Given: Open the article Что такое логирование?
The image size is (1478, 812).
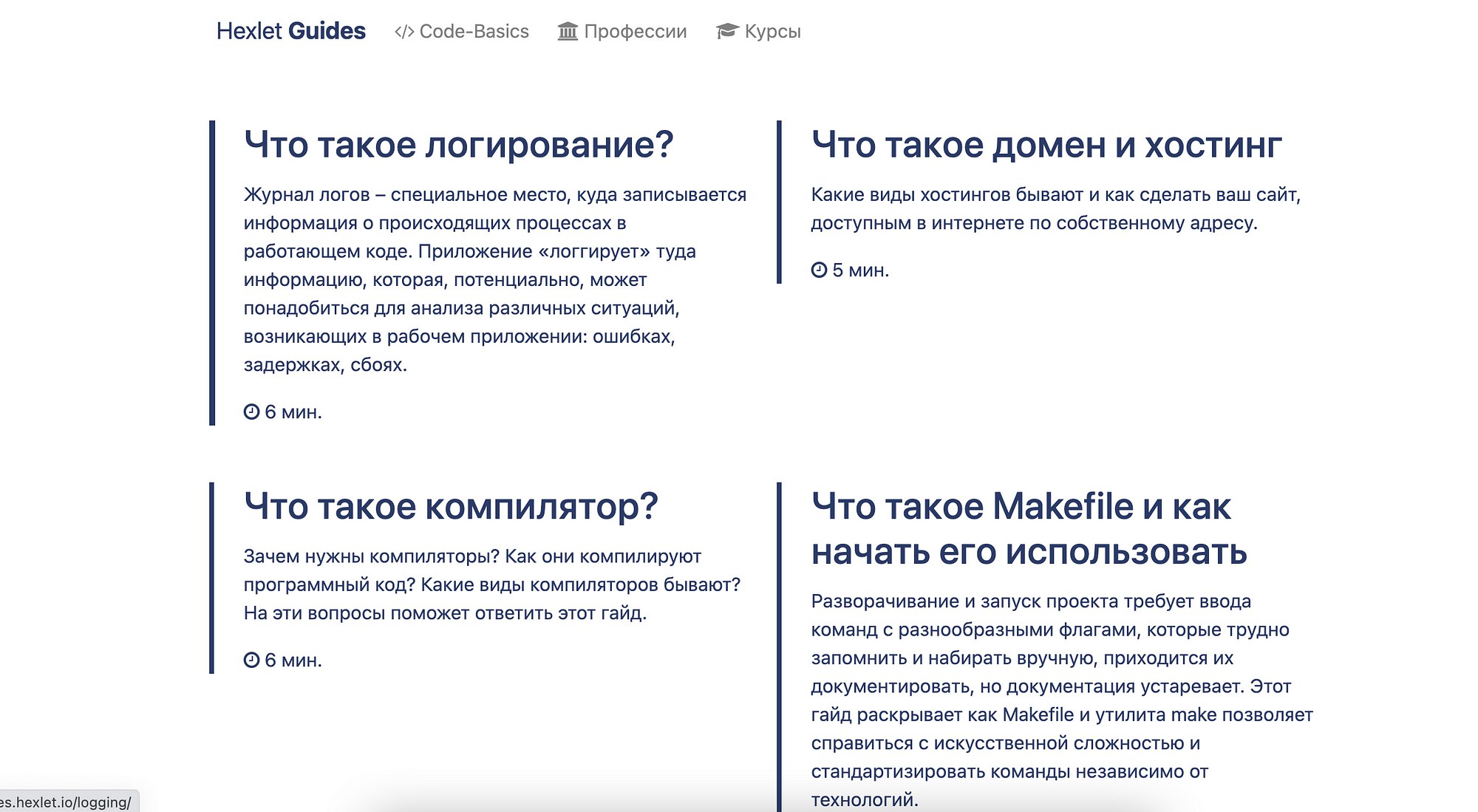Looking at the screenshot, I should 458,145.
